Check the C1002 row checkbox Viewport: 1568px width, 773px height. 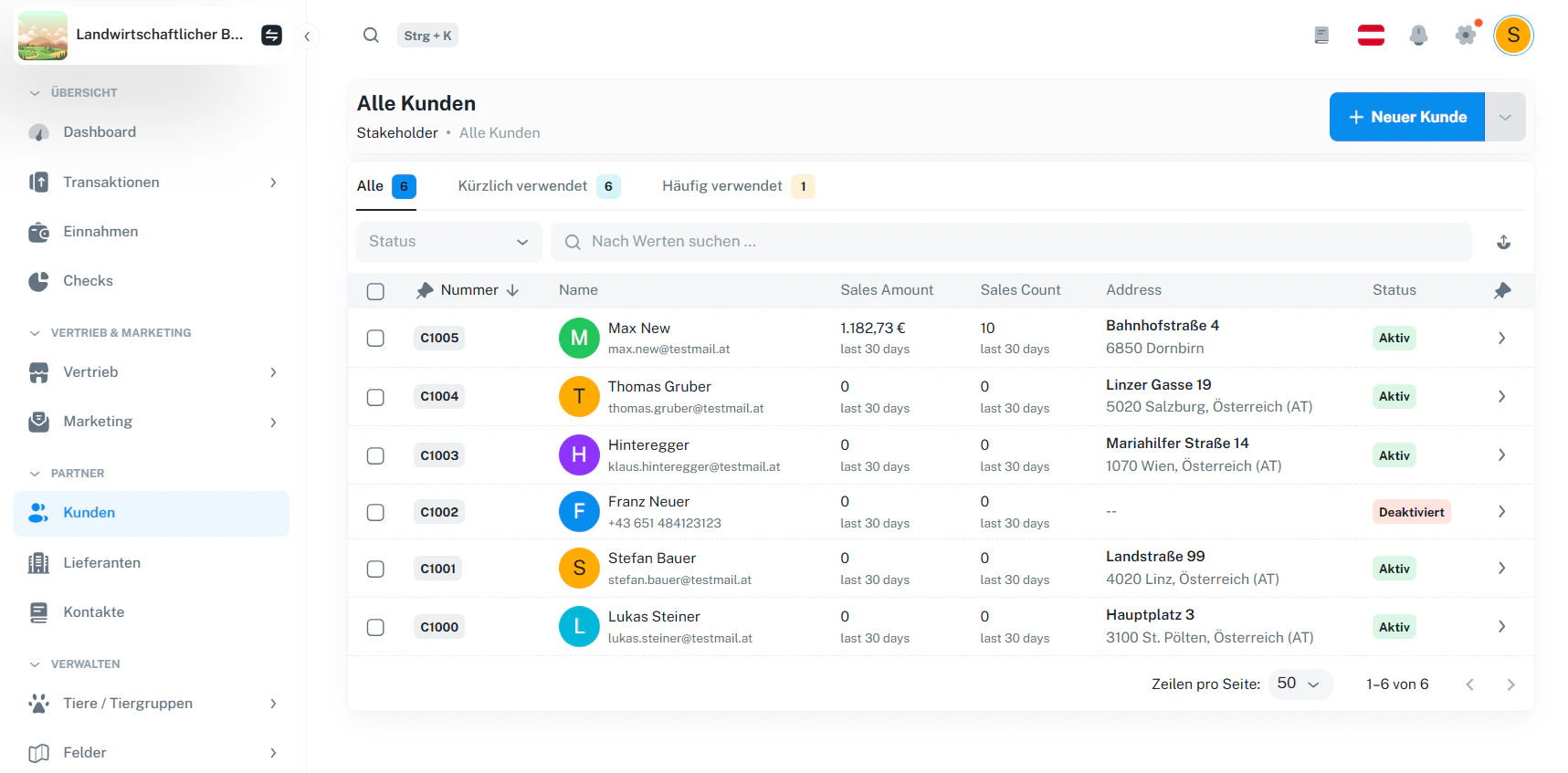(x=375, y=512)
